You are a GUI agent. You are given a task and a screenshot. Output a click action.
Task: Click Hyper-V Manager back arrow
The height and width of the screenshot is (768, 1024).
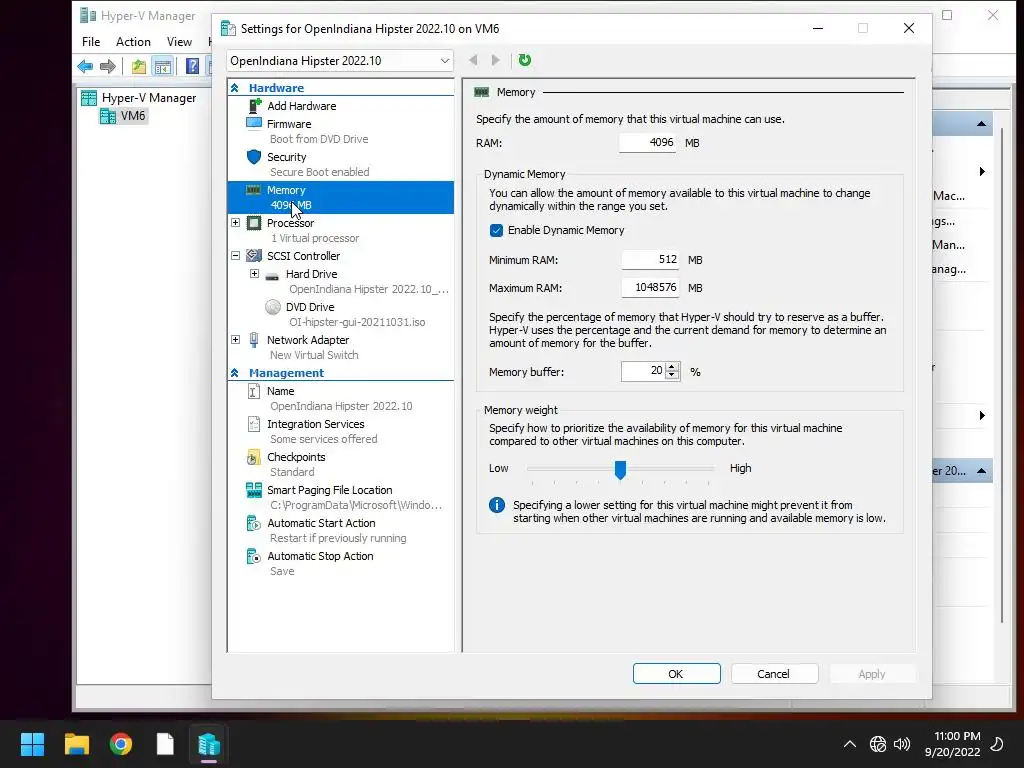[85, 66]
